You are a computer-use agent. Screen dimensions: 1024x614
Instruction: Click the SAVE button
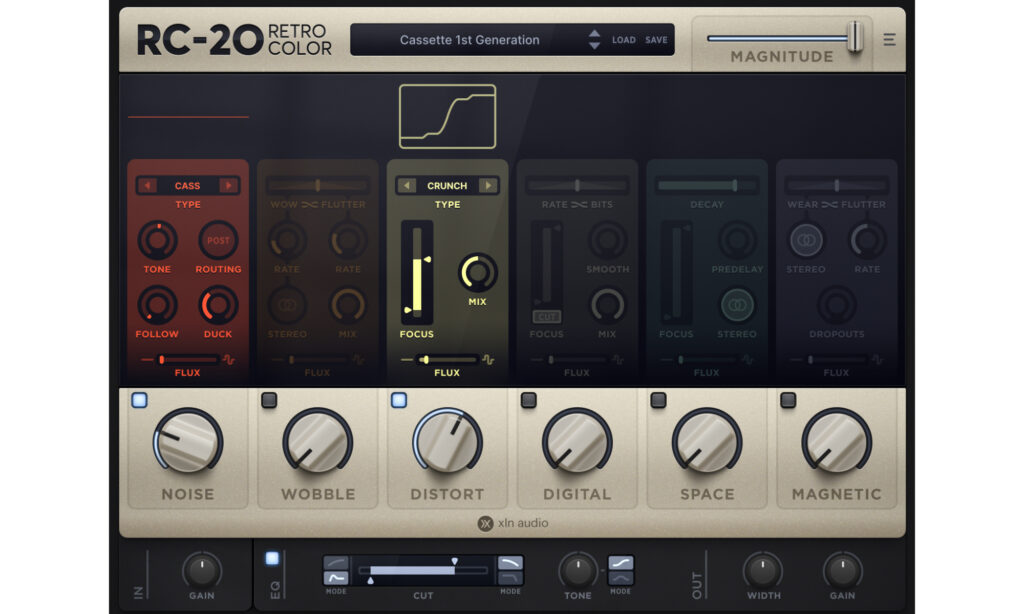point(657,39)
